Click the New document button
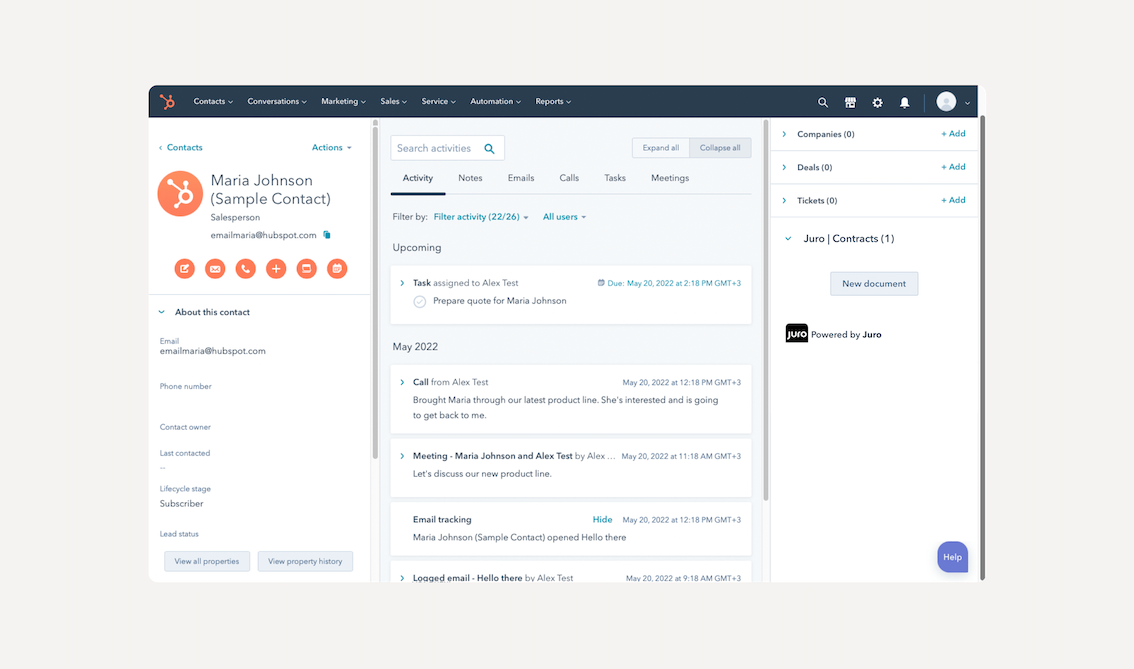1134x669 pixels. [873, 283]
